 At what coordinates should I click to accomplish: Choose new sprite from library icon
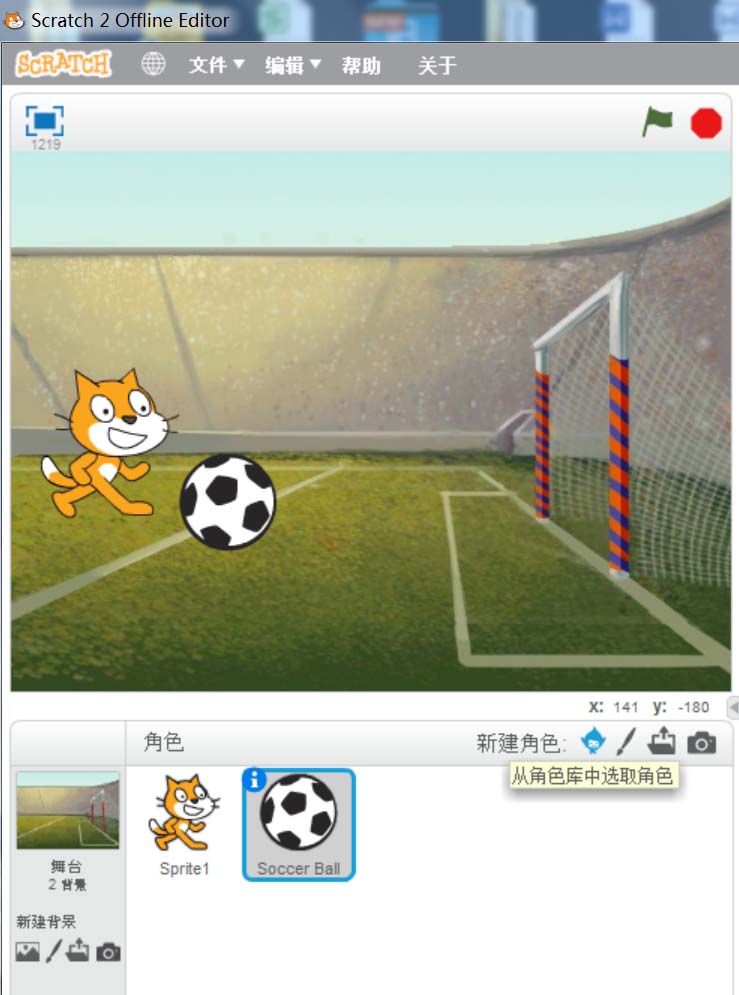coord(593,741)
